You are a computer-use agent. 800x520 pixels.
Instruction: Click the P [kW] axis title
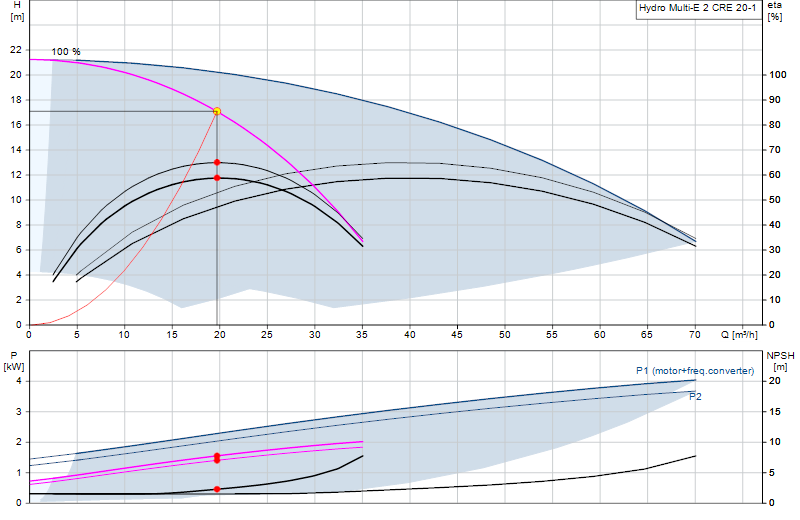click(x=14, y=361)
